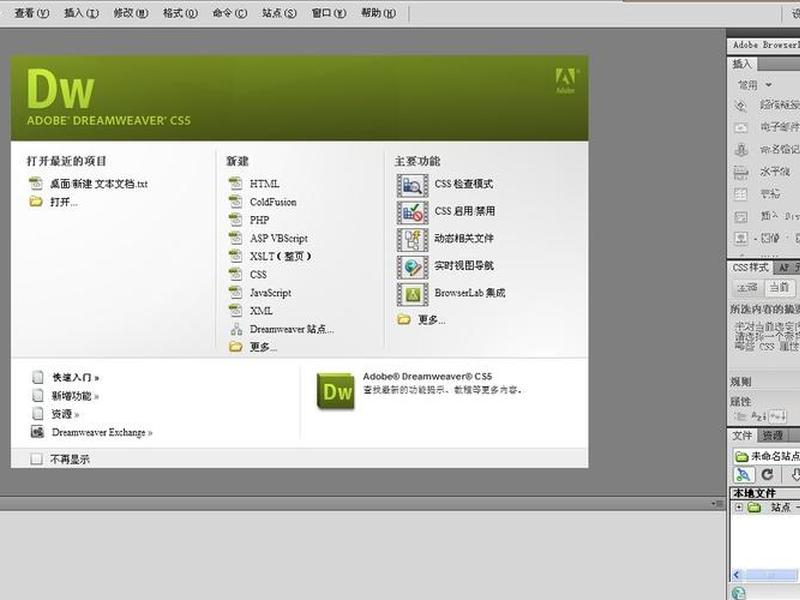Screen dimensions: 800x600
Task: Open the 新增功能 link
Action: pyautogui.click(x=76, y=396)
